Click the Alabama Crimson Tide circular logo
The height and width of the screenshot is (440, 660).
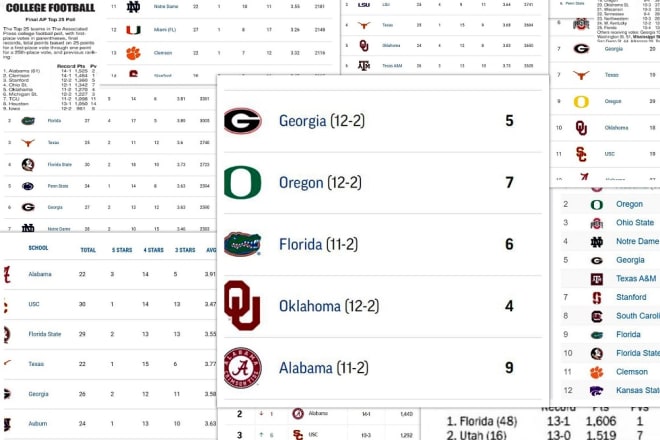click(x=242, y=368)
